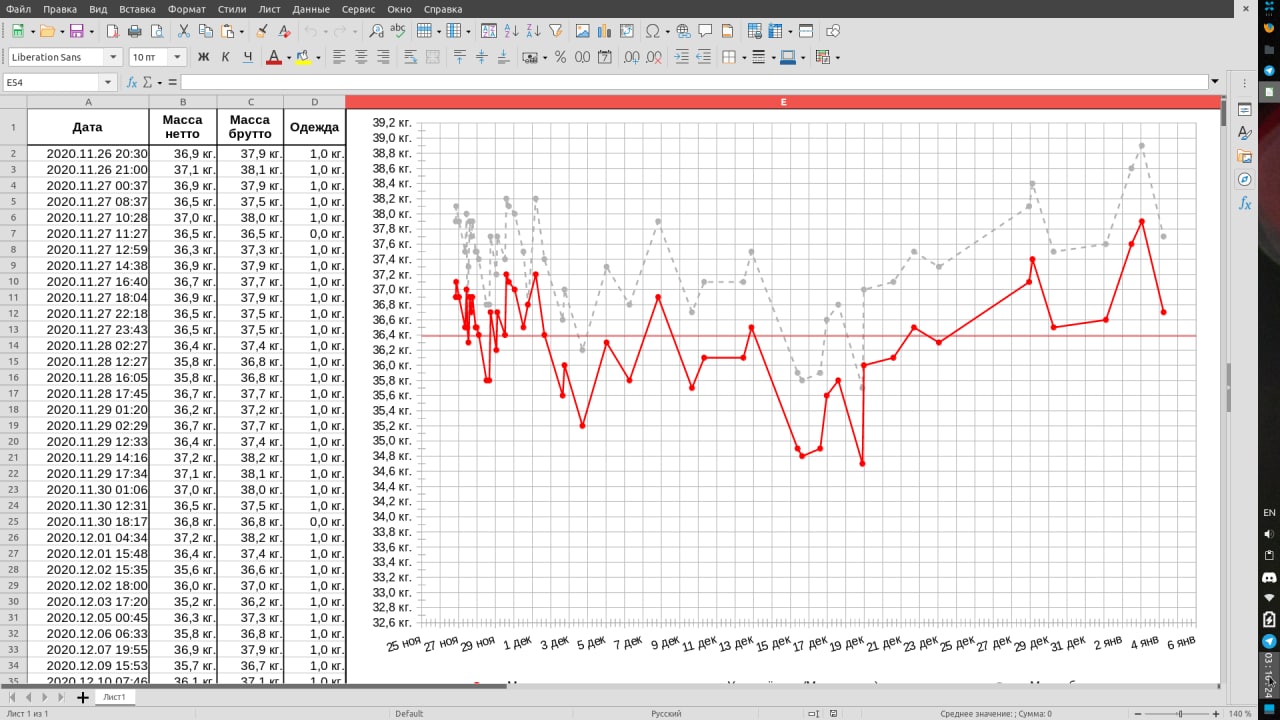Toggle align right
This screenshot has width=1280, height=720.
click(383, 57)
